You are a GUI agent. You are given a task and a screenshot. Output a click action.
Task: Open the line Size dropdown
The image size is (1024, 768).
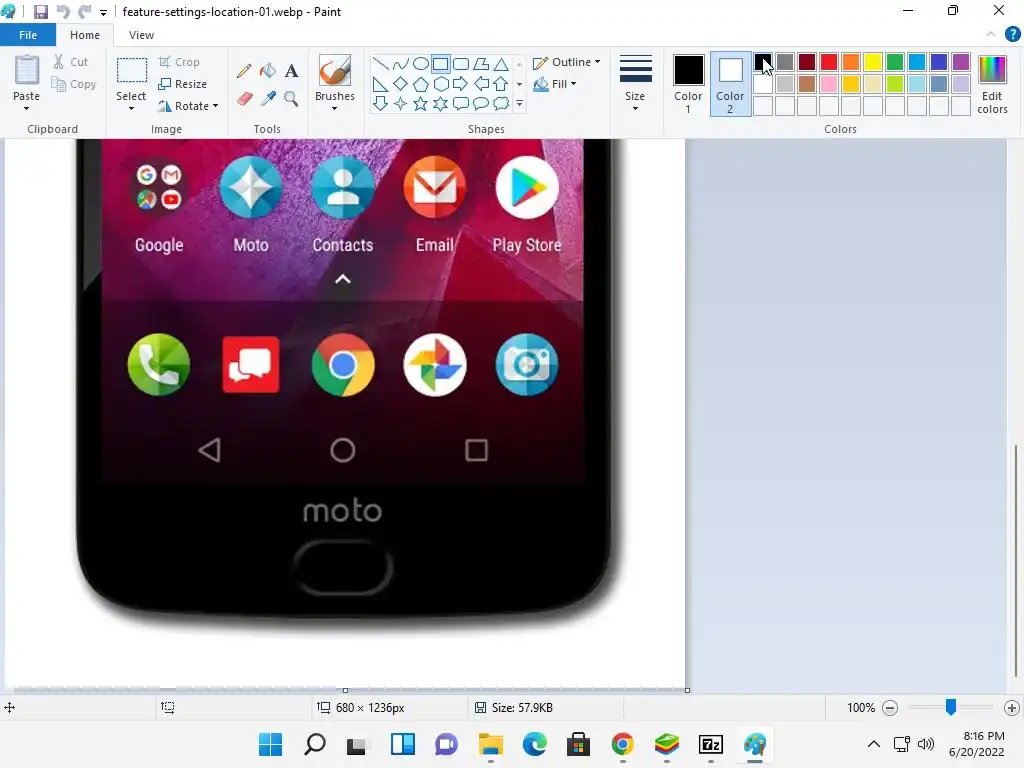[x=635, y=84]
